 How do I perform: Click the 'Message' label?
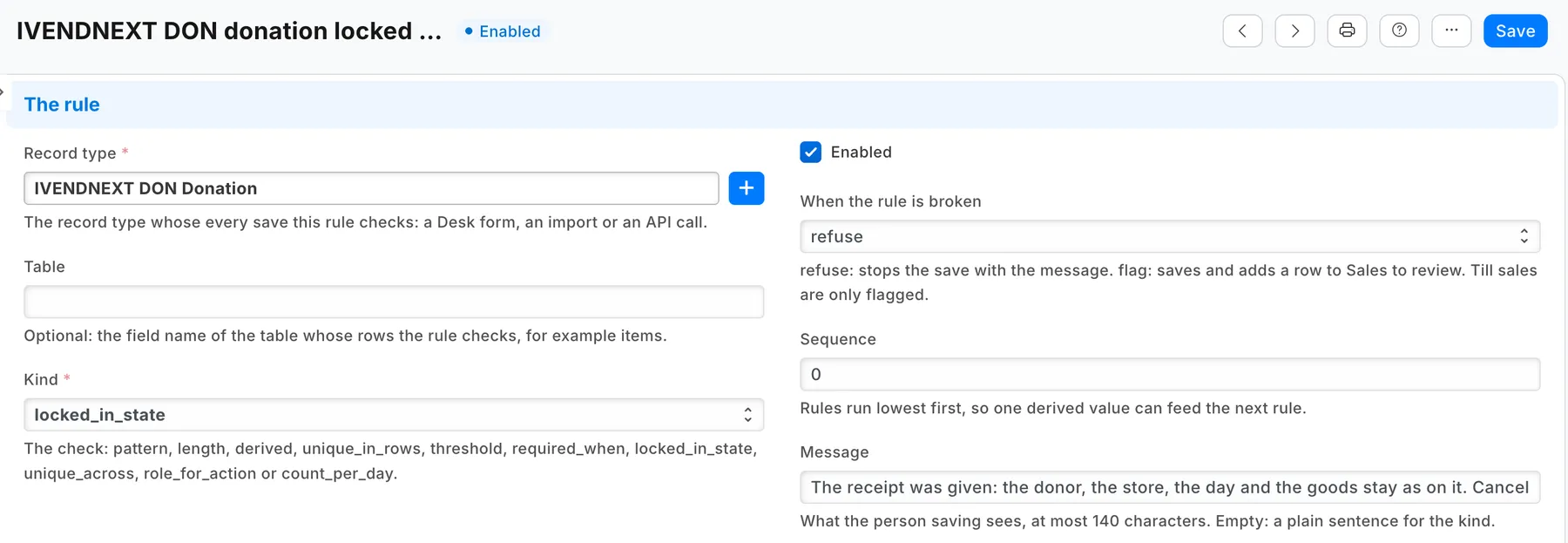tap(835, 452)
